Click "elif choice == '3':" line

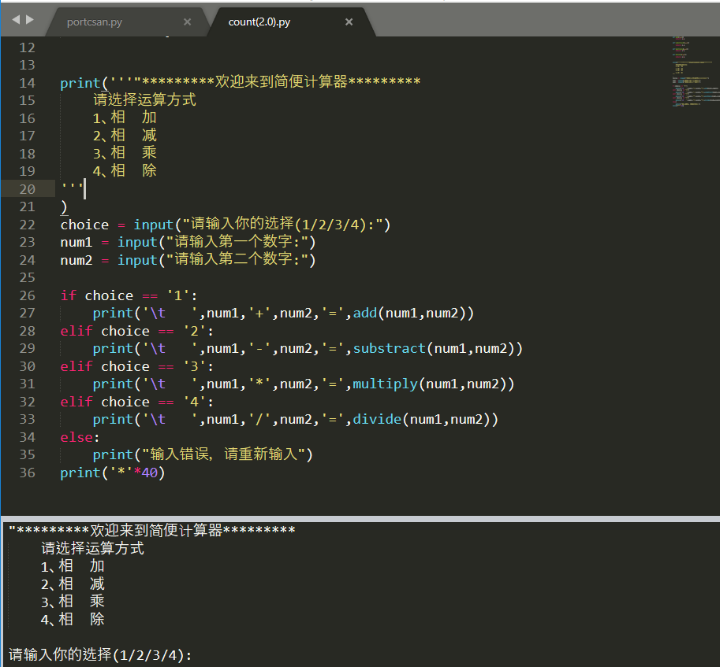pyautogui.click(x=137, y=366)
